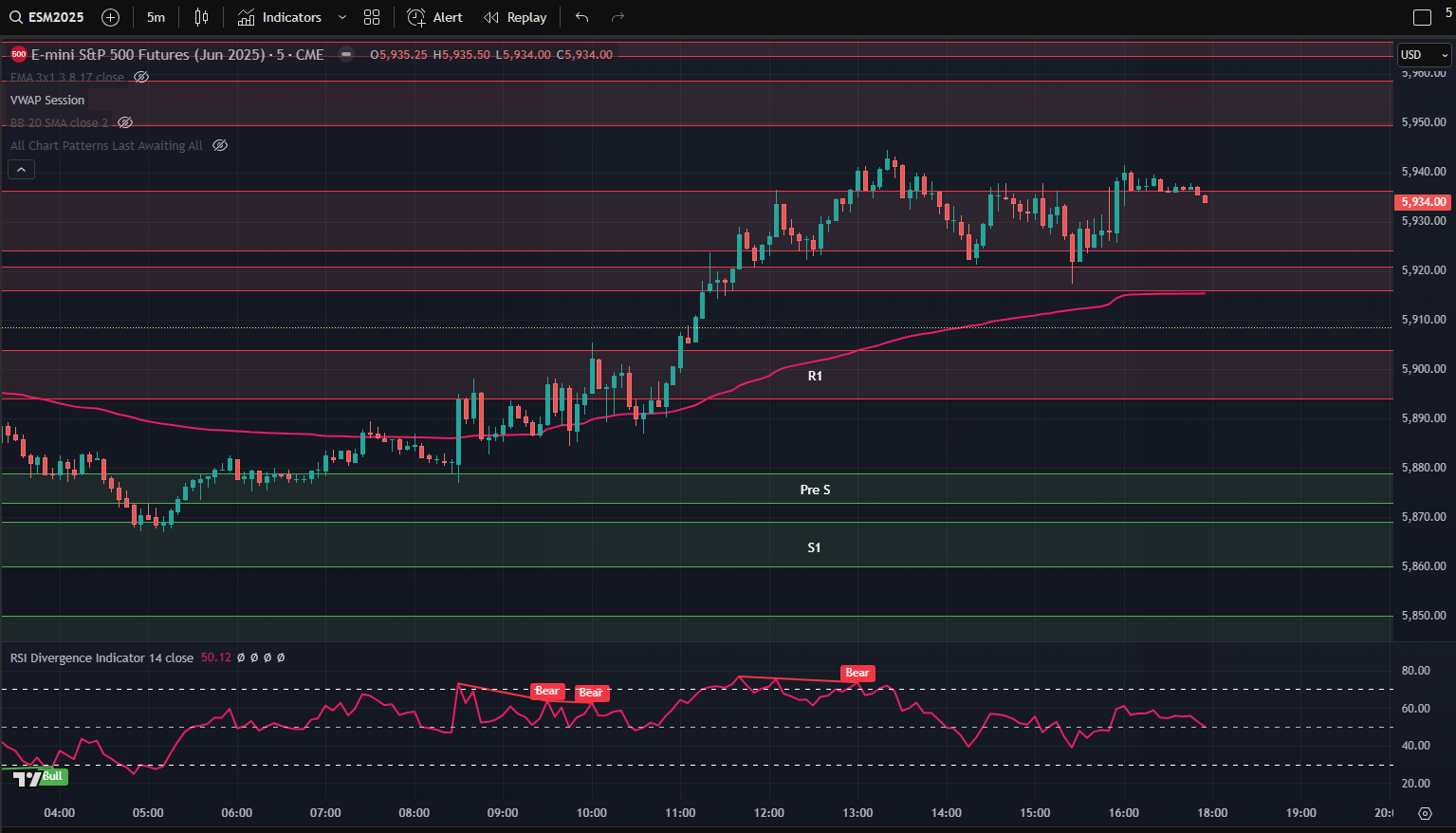The image size is (1456, 833).
Task: Click the RSI axis 20.00 level
Action: [x=1416, y=784]
